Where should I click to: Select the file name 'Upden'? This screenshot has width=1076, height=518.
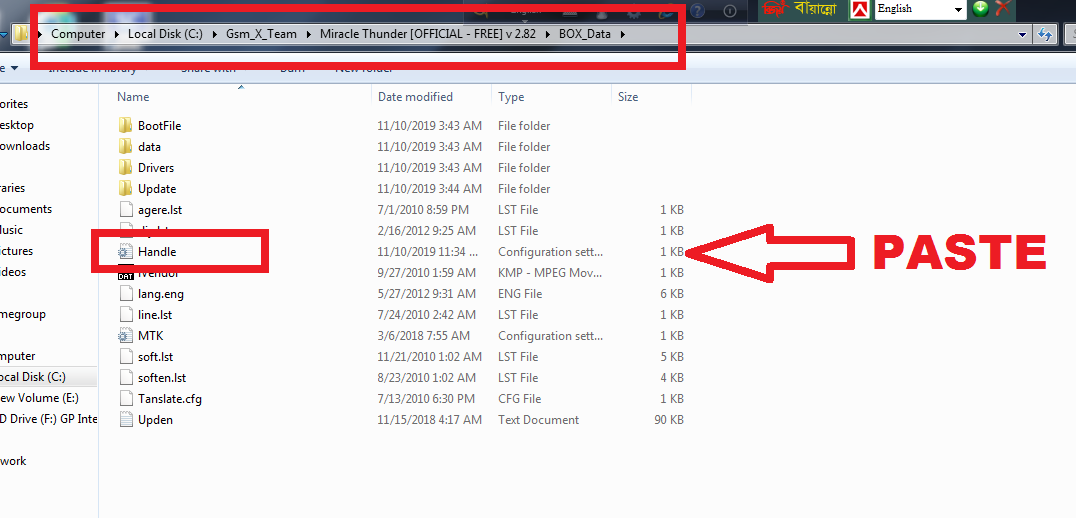pos(155,420)
